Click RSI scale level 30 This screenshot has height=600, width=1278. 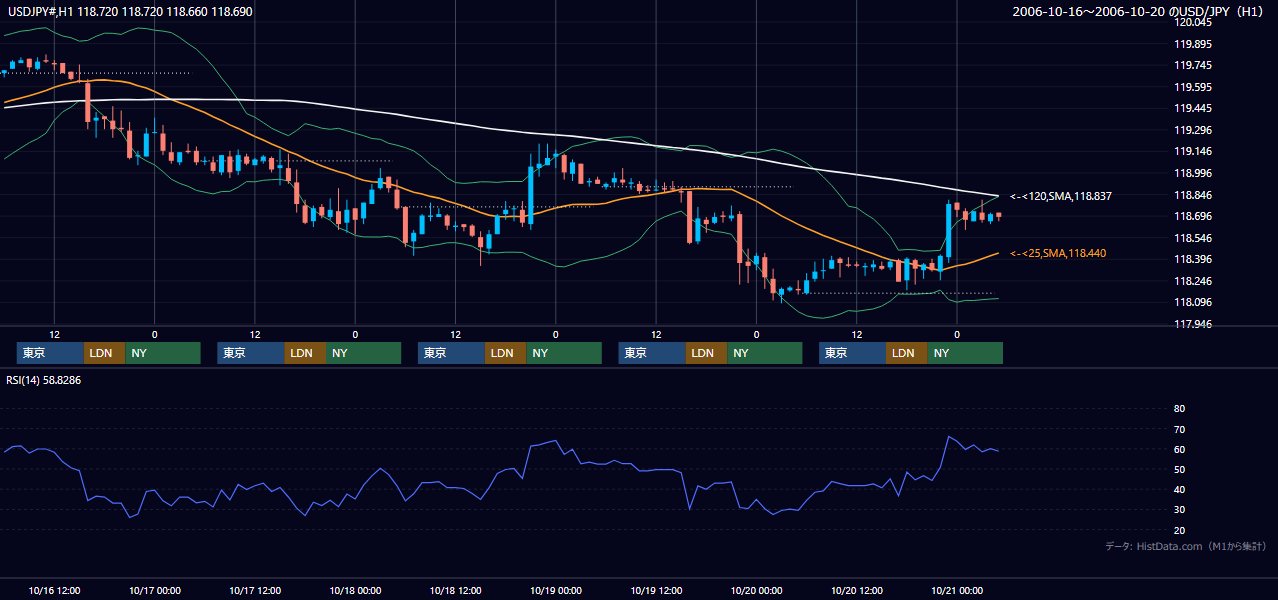[x=1179, y=510]
